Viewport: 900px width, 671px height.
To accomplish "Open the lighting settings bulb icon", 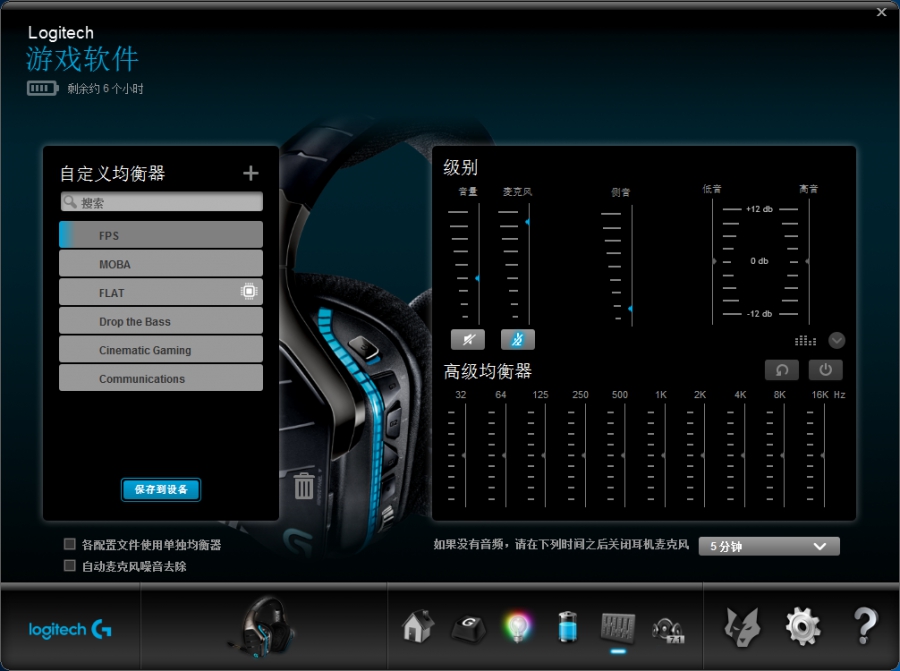I will pyautogui.click(x=517, y=627).
